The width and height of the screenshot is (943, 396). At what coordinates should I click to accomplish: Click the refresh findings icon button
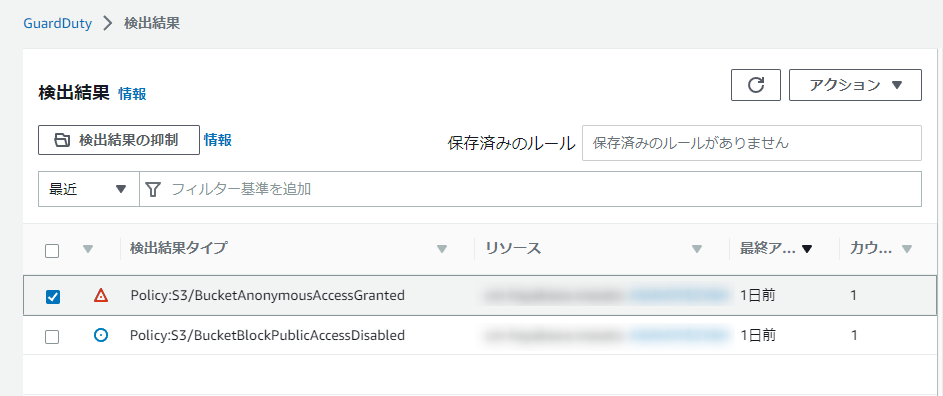(x=756, y=85)
